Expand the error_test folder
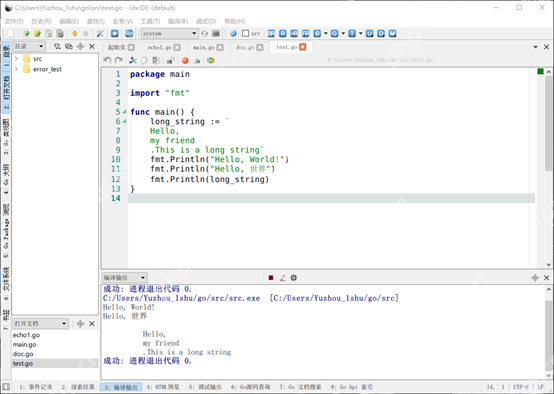This screenshot has width=554, height=394. [16, 69]
